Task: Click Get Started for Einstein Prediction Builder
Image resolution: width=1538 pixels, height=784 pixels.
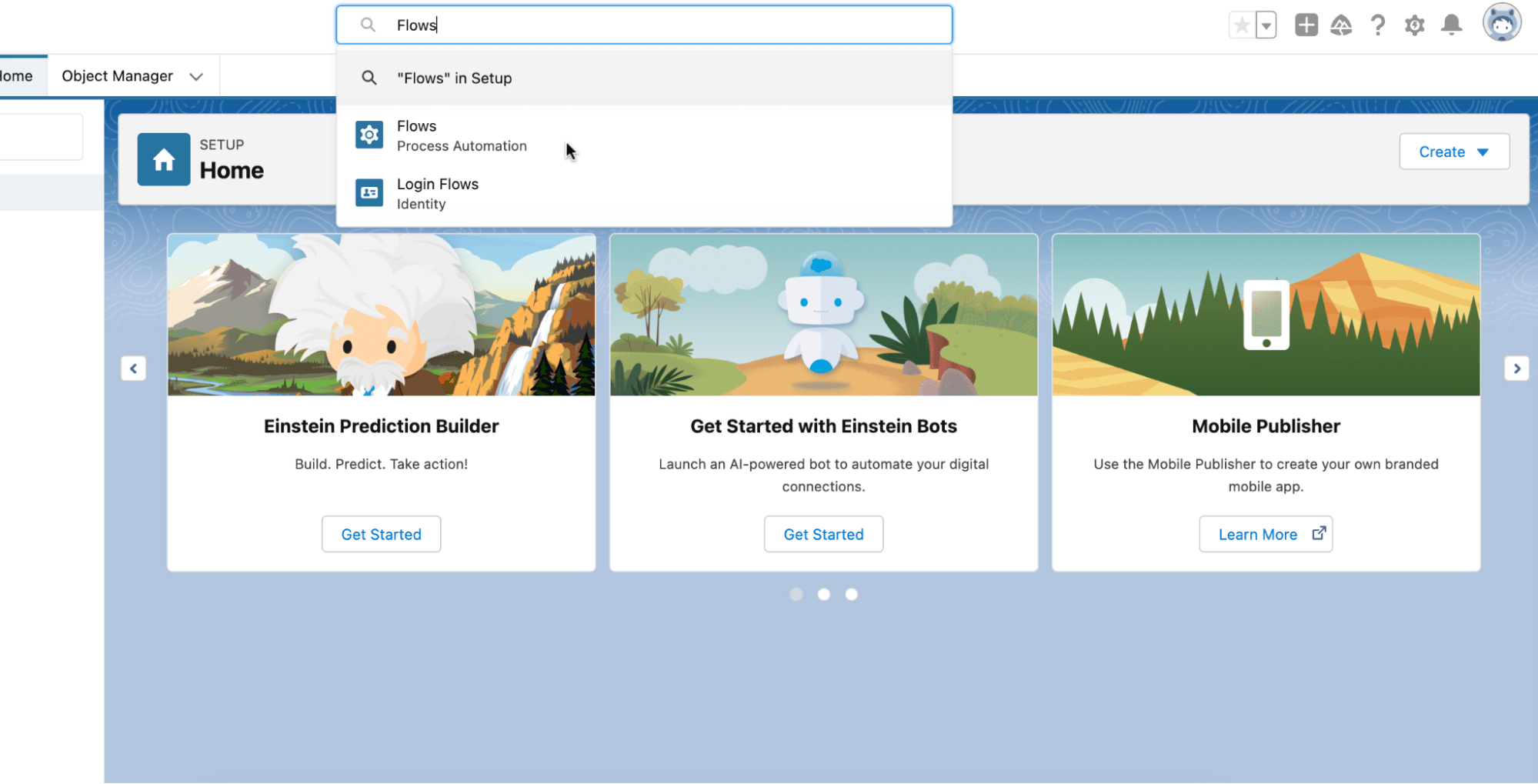Action: point(382,534)
